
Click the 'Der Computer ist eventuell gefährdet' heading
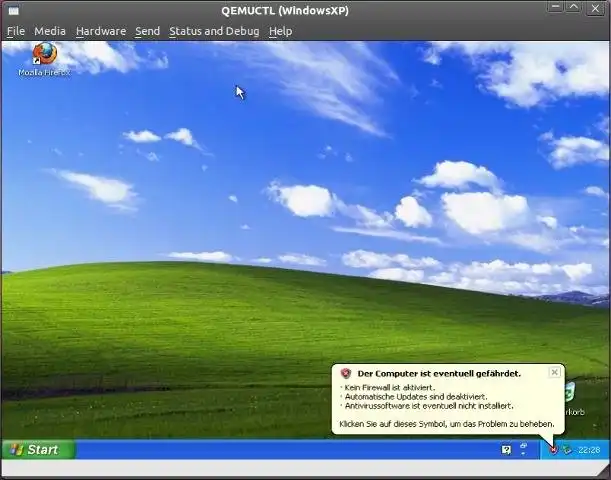pyautogui.click(x=439, y=374)
